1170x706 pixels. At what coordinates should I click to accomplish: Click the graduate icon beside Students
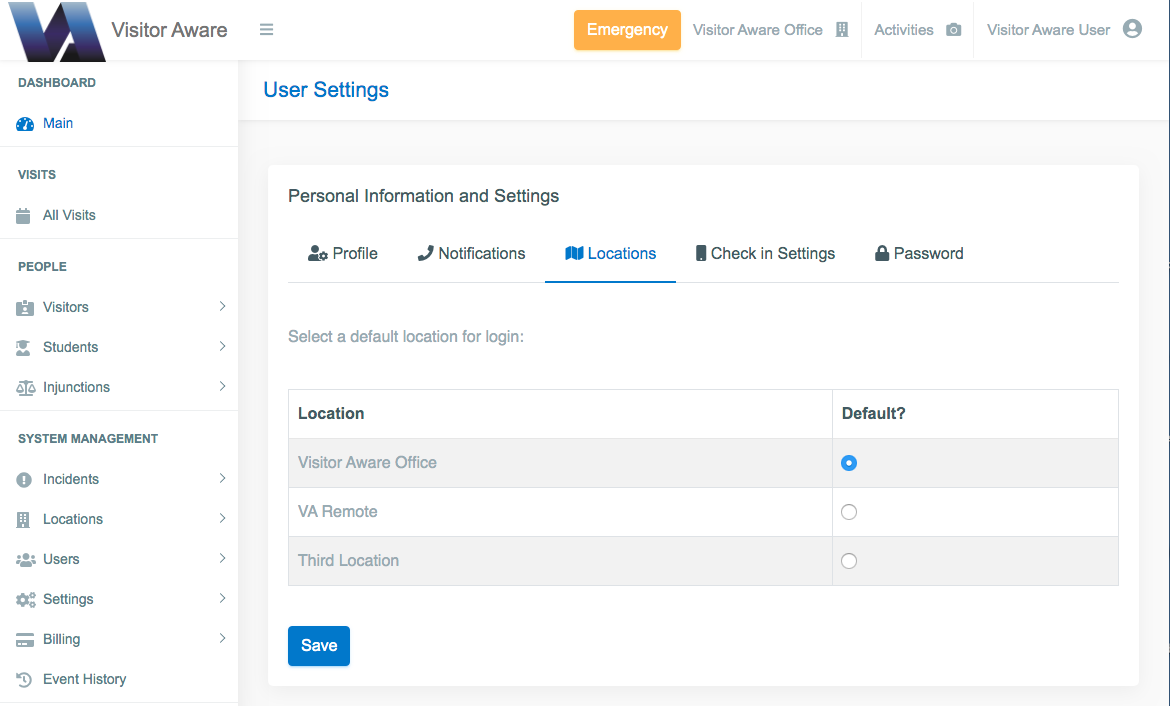[x=24, y=347]
